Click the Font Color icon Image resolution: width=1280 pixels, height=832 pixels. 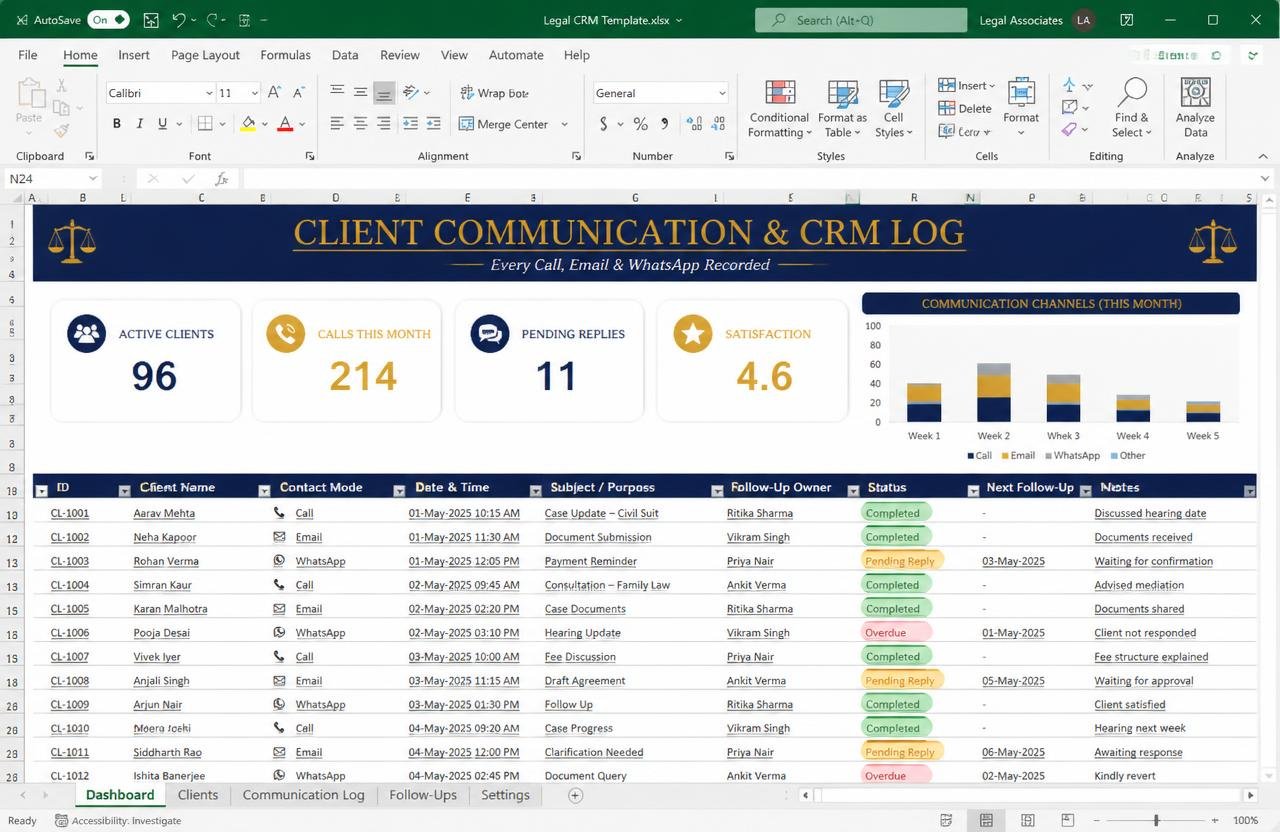[x=285, y=124]
